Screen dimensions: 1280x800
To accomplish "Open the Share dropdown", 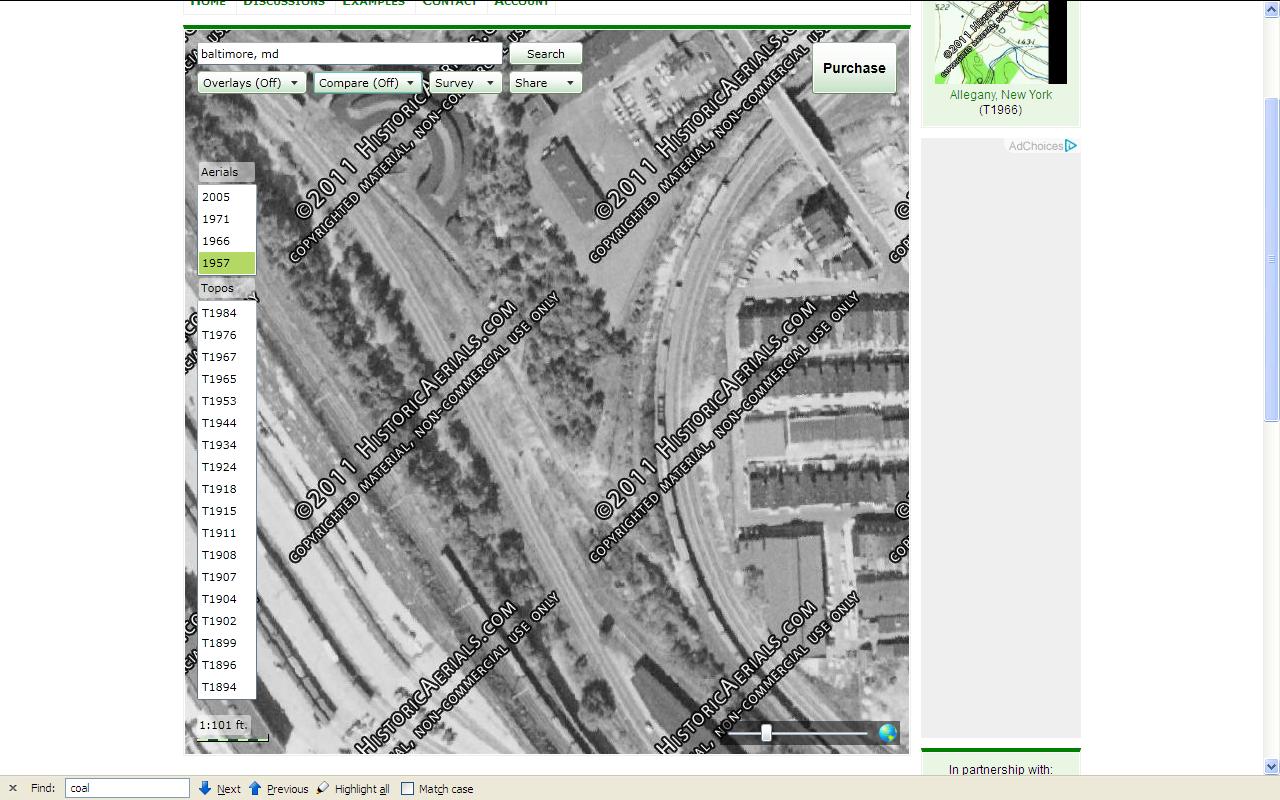I will [x=544, y=83].
